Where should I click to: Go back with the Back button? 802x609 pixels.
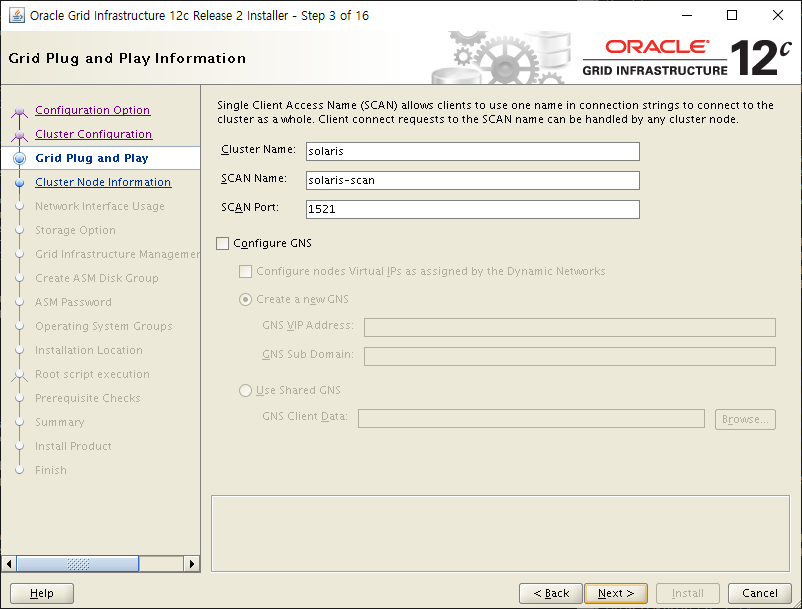point(551,593)
